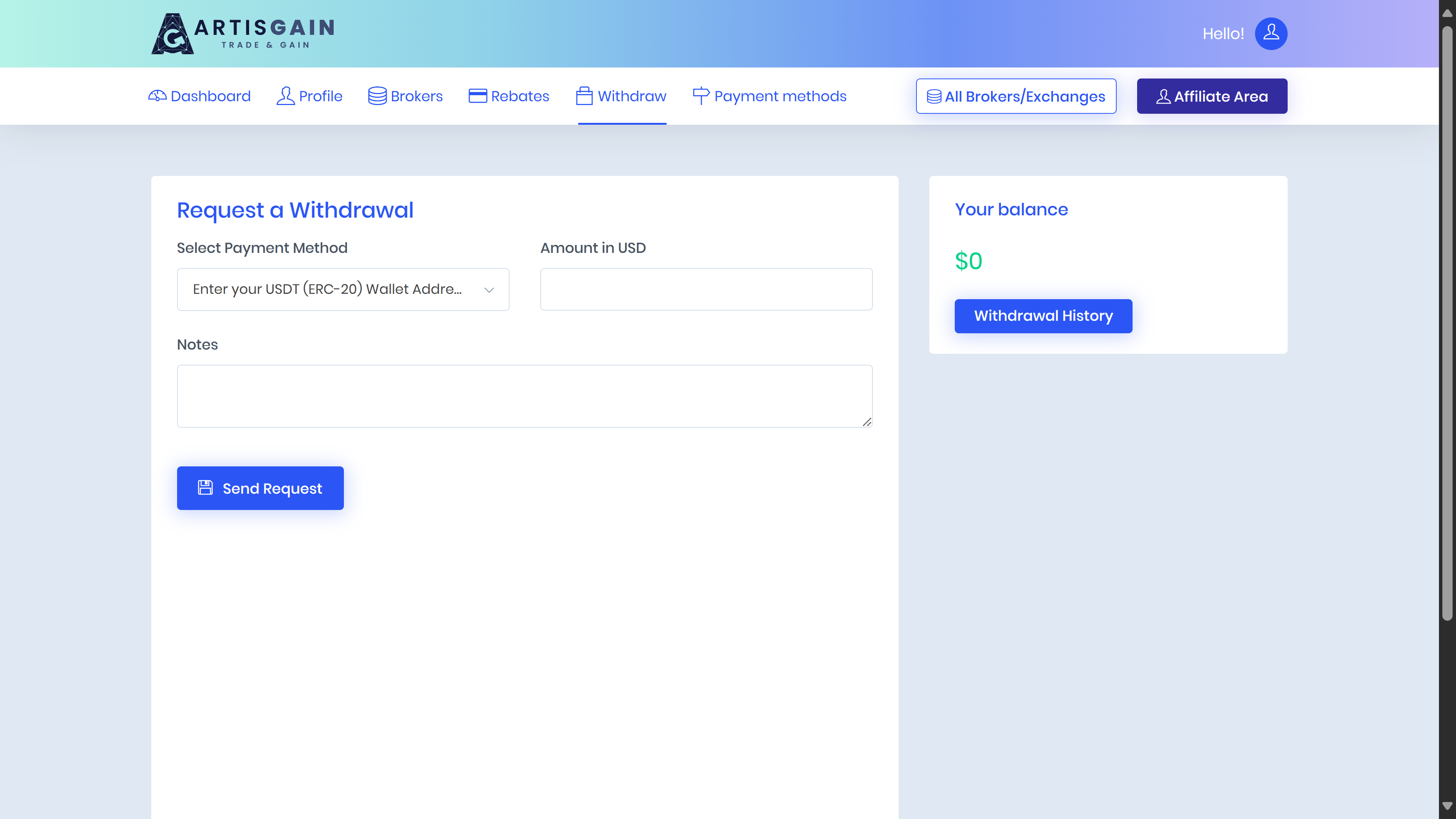Click into the Notes text area

coord(524,395)
